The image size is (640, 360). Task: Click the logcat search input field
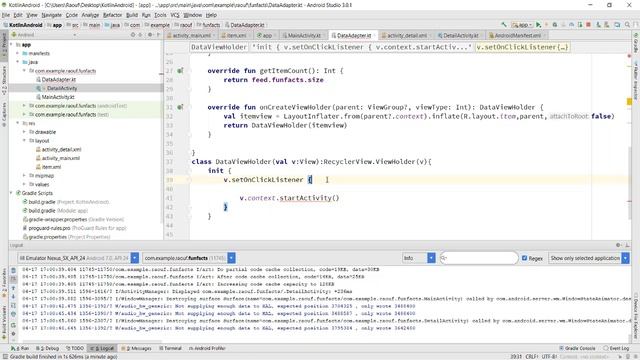479,258
